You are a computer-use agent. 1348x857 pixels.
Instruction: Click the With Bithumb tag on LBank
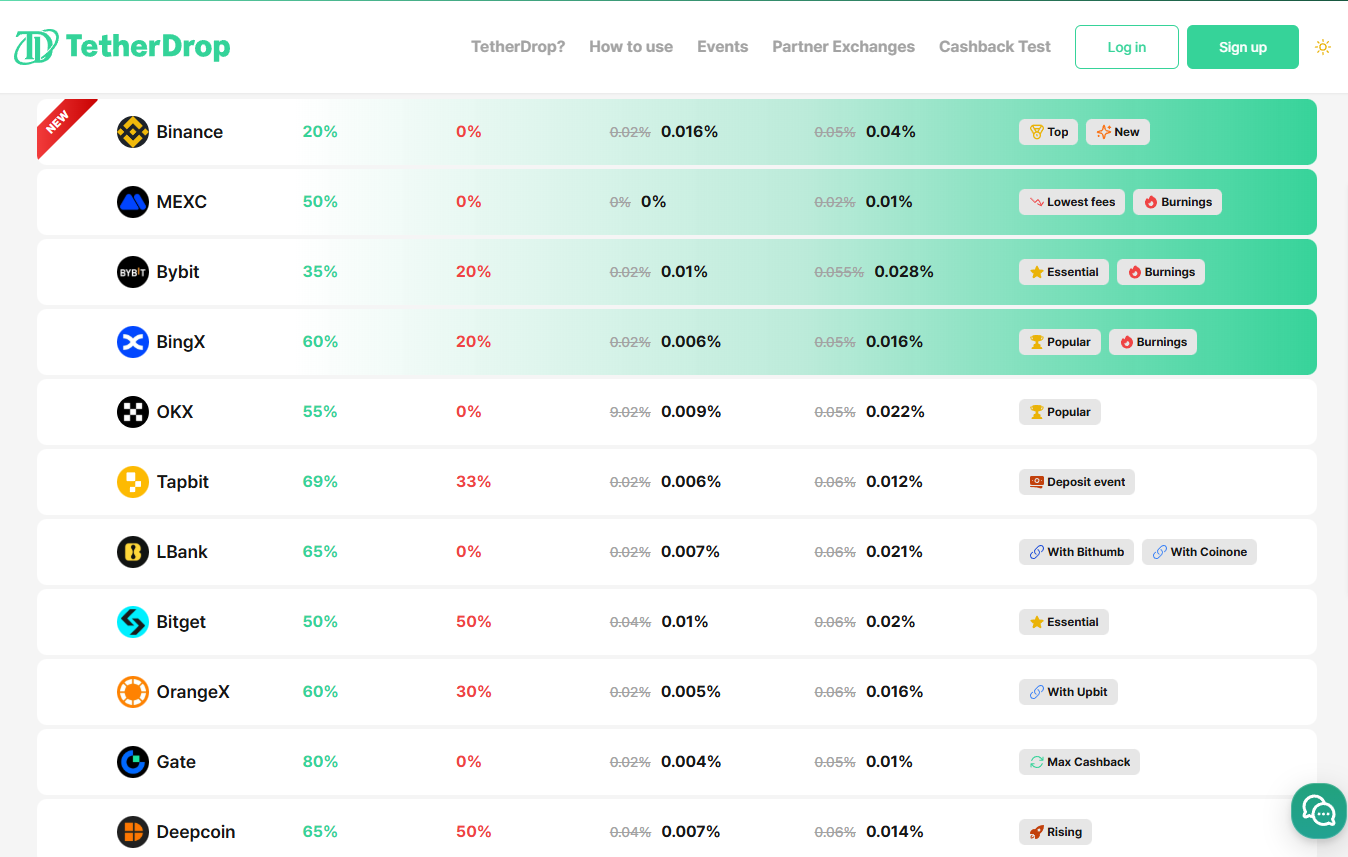[x=1076, y=552]
